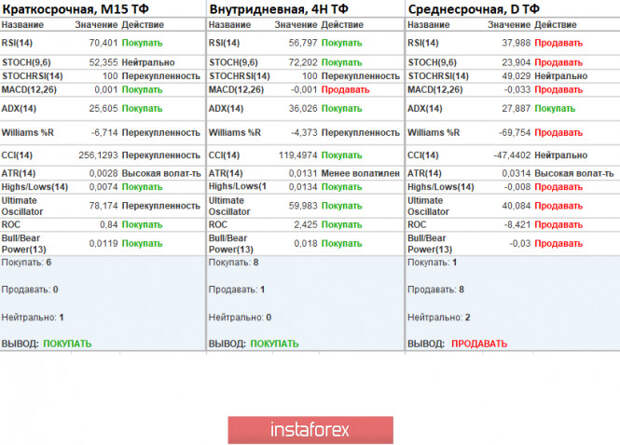The image size is (620, 445).
Task: Select the RSI value 56,797
Action: pyautogui.click(x=303, y=43)
